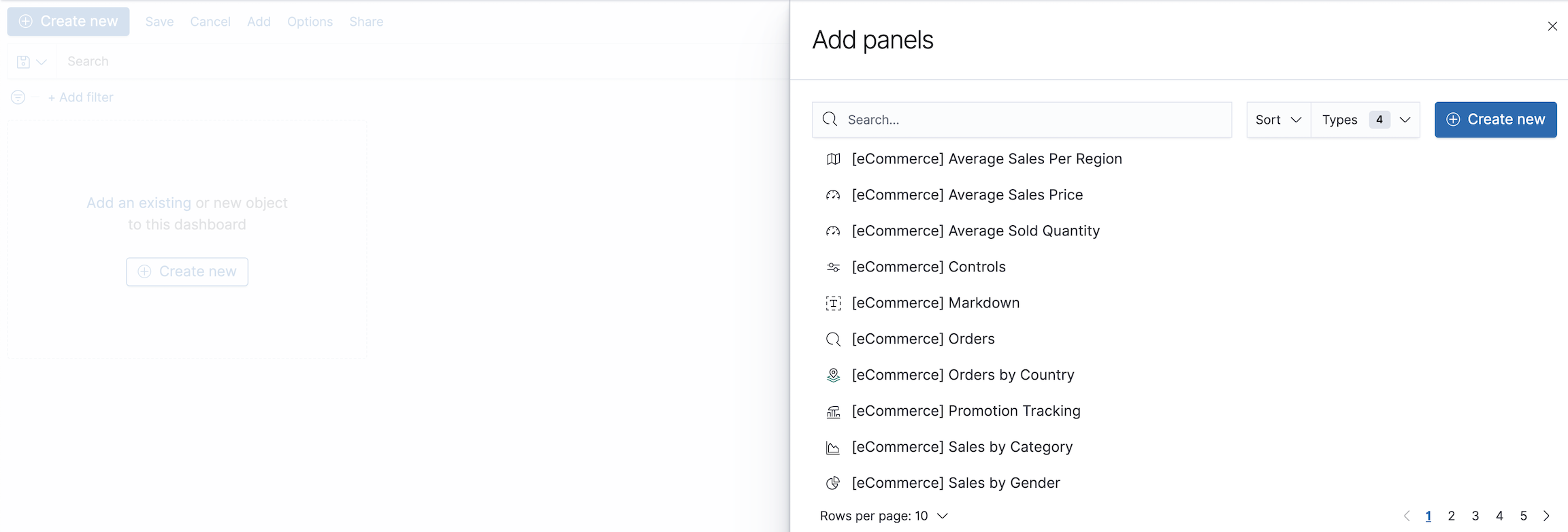The image size is (1568, 532).
Task: Click the bar chart icon for Promotion Tracking
Action: click(833, 411)
